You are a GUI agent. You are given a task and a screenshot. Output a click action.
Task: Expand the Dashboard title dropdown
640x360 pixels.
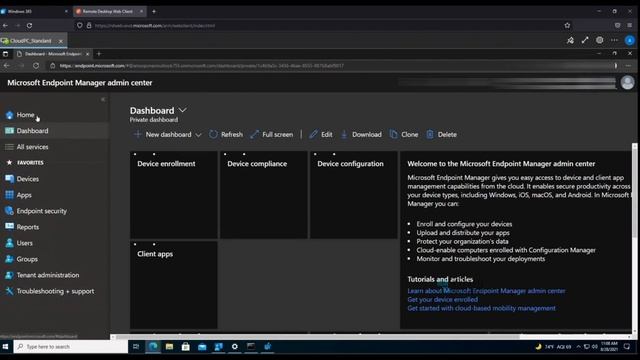[183, 110]
